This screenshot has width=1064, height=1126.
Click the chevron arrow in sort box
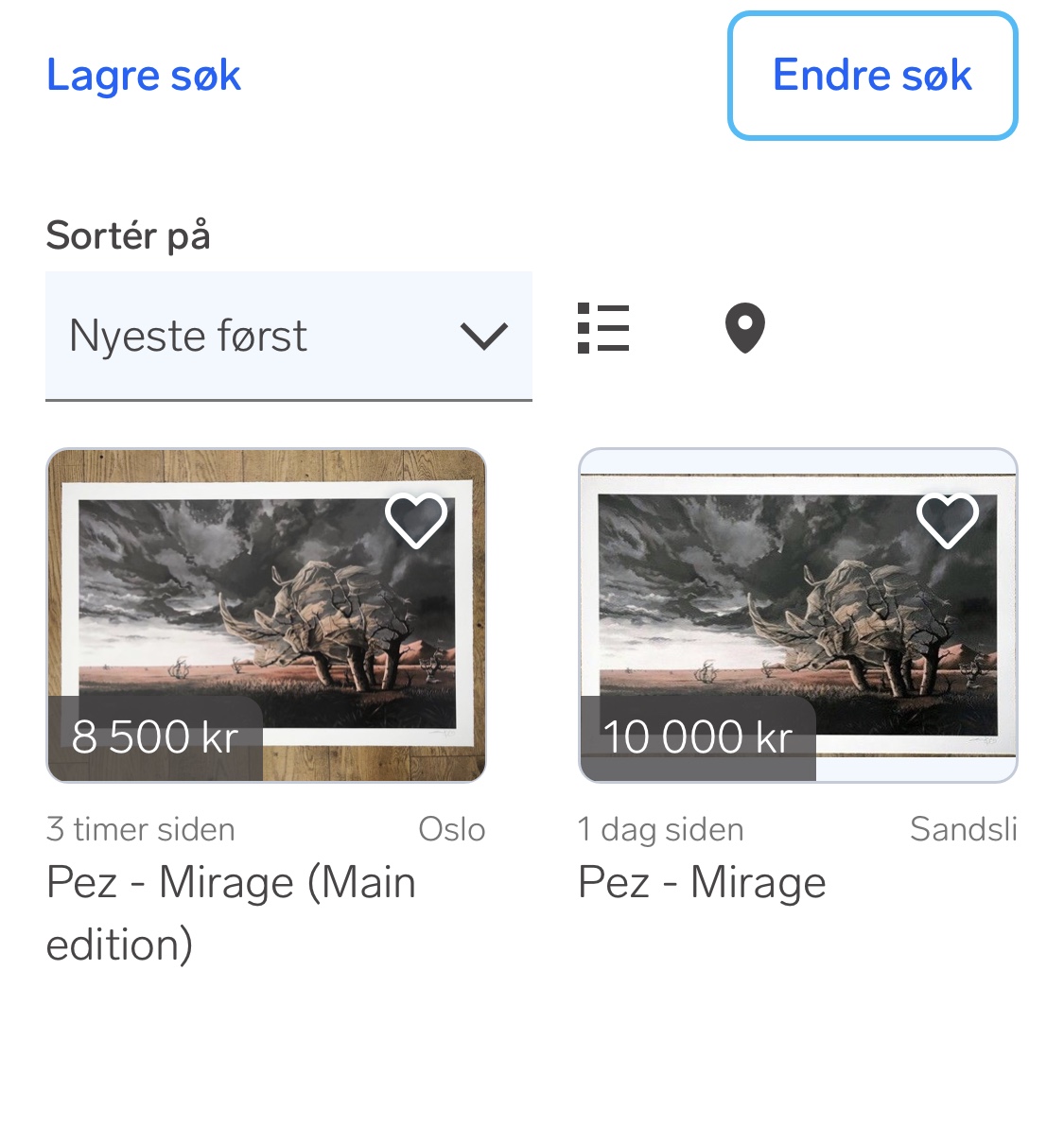tap(483, 336)
